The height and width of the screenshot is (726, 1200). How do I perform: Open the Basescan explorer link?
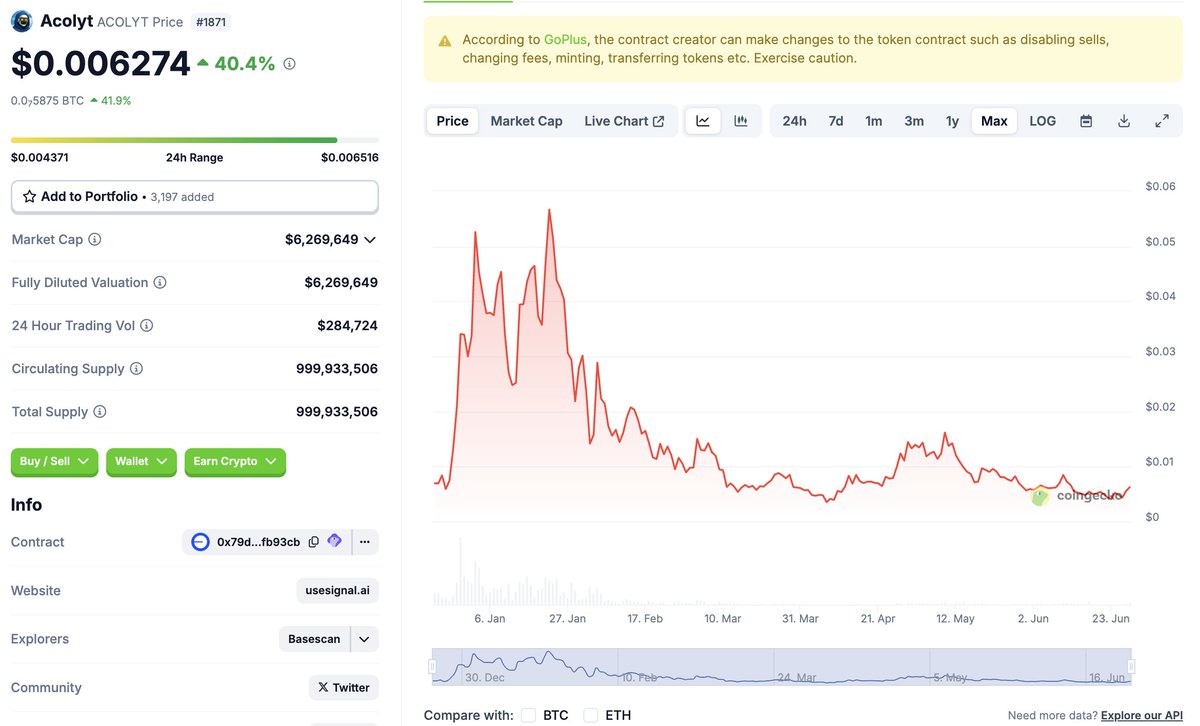tap(314, 639)
